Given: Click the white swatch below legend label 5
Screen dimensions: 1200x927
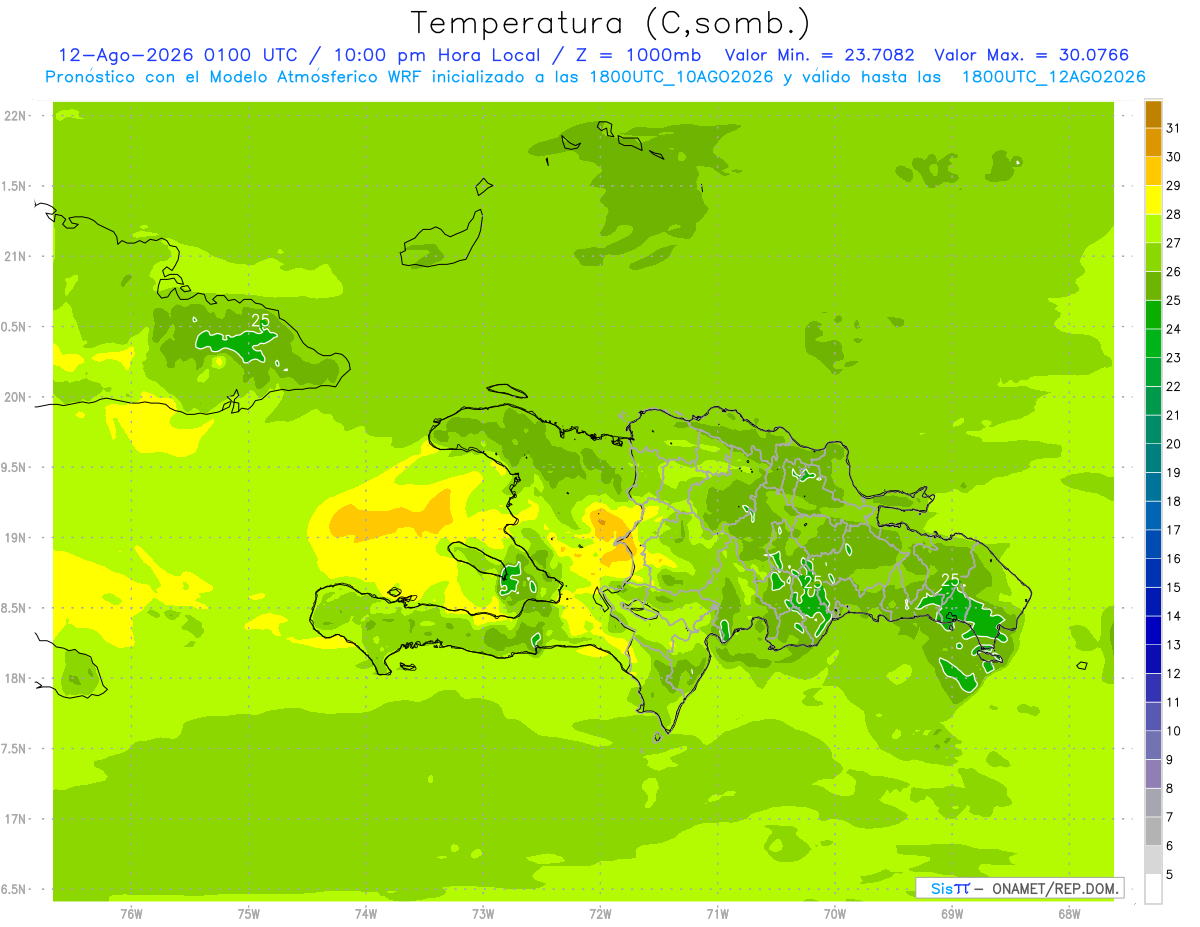Looking at the screenshot, I should pos(1153,889).
